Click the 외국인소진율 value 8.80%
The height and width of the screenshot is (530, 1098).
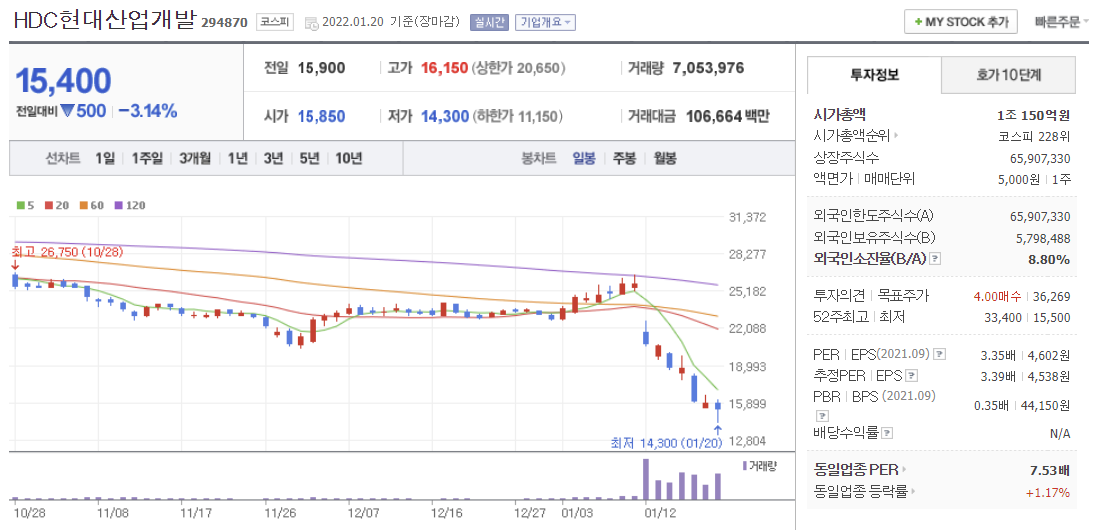tap(1049, 260)
